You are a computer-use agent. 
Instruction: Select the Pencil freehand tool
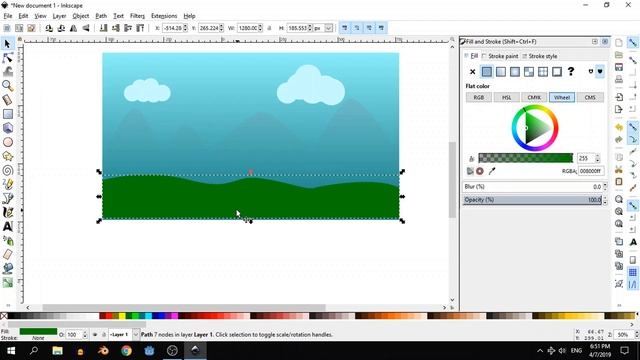pos(7,184)
